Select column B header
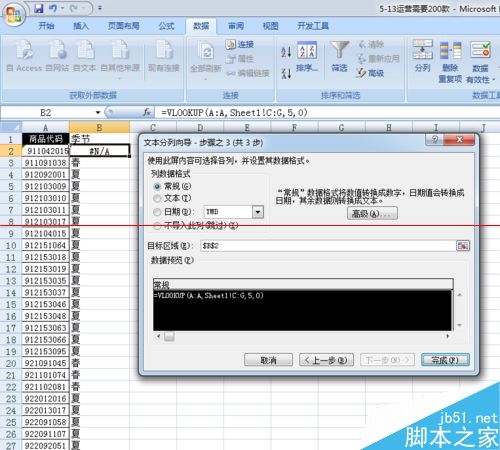The height and width of the screenshot is (450, 500). [x=99, y=127]
